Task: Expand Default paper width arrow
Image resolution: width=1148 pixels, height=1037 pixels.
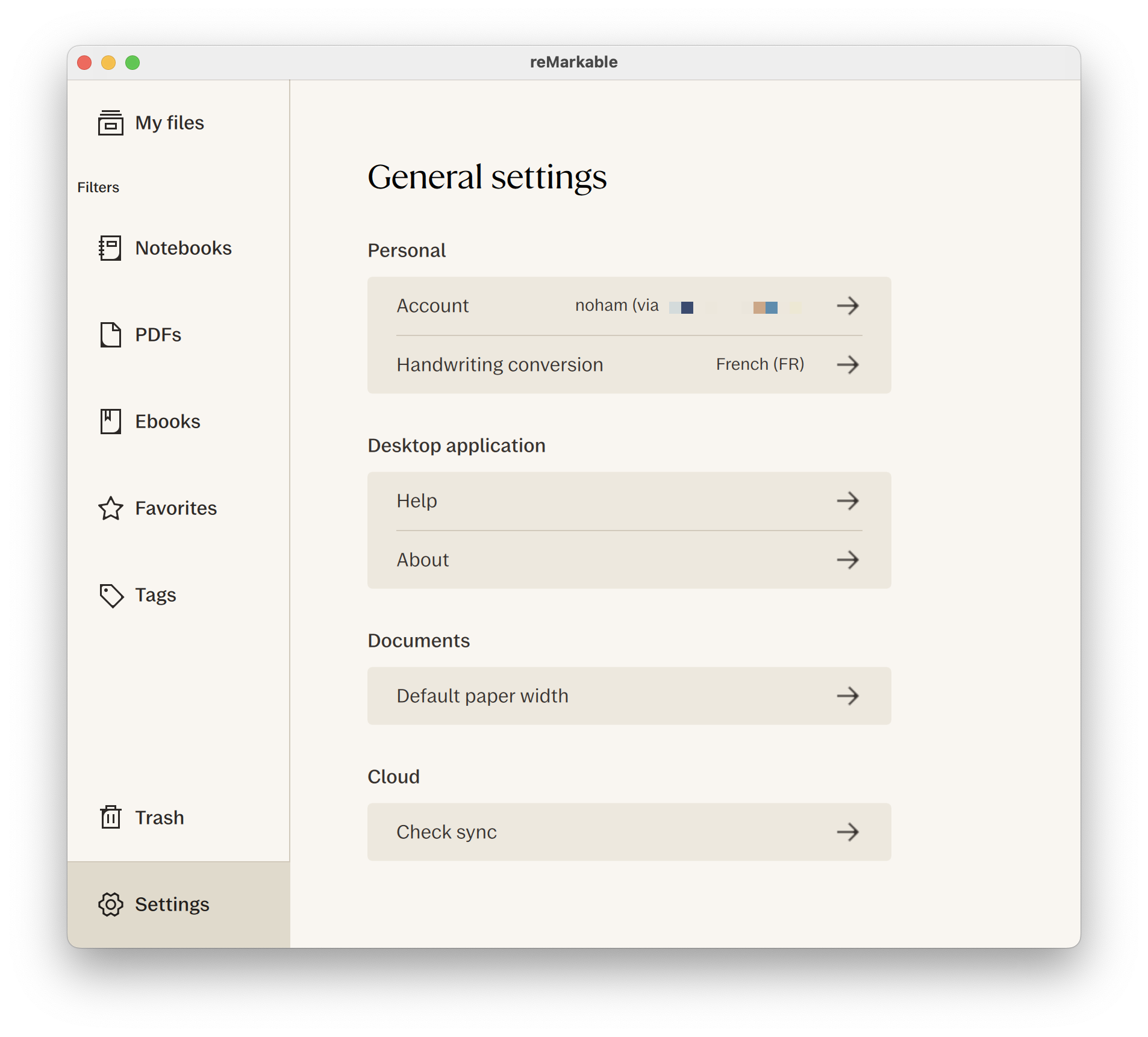Action: [847, 696]
